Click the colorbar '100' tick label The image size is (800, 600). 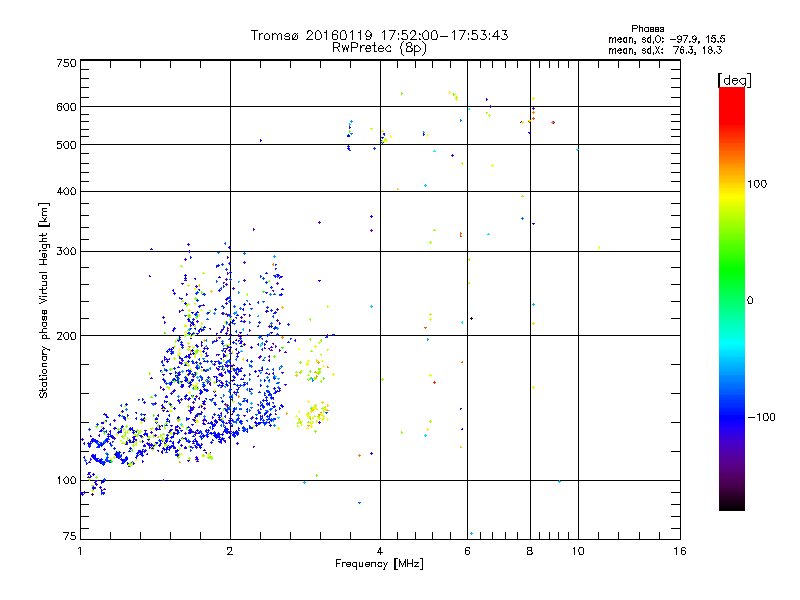pos(757,184)
